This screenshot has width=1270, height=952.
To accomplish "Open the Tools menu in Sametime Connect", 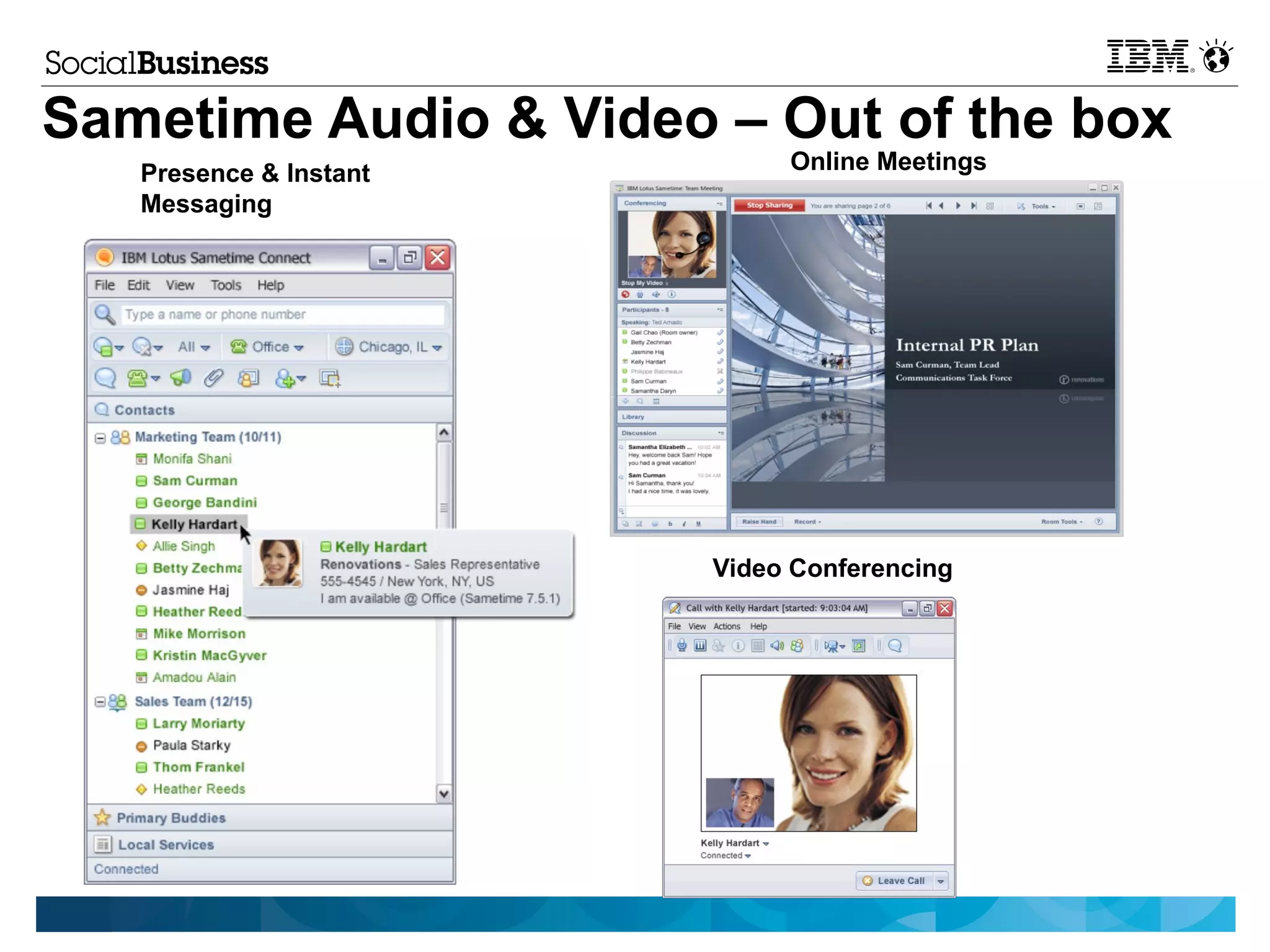I will point(226,285).
